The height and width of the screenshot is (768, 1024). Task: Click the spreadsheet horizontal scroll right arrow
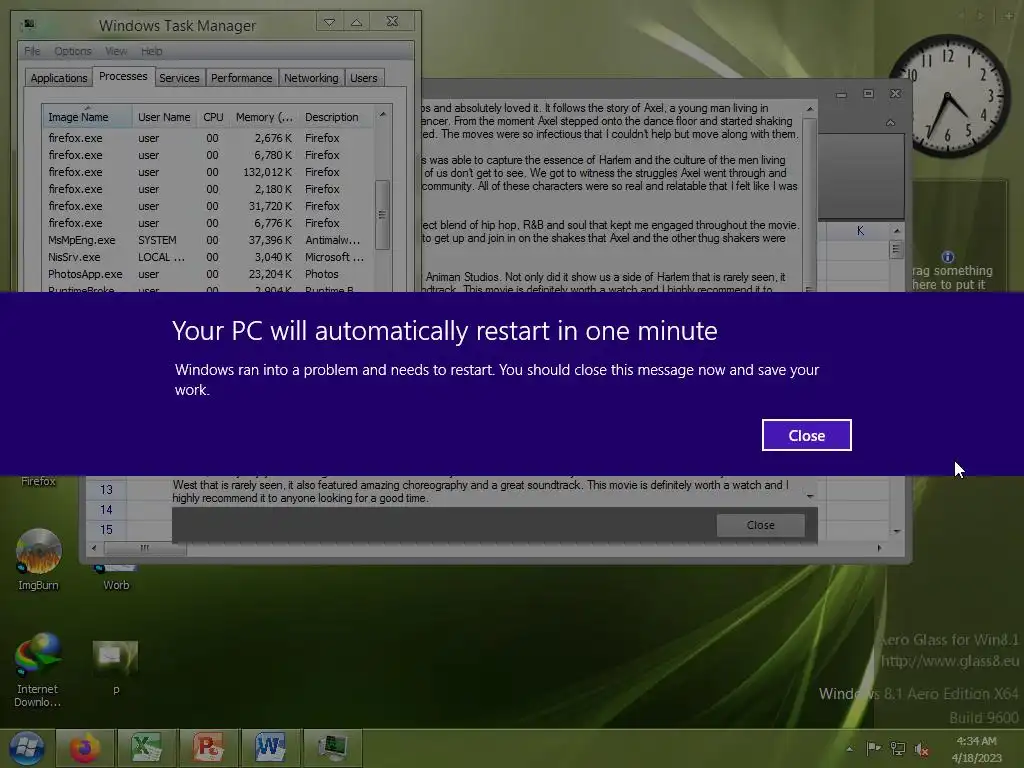pyautogui.click(x=879, y=548)
